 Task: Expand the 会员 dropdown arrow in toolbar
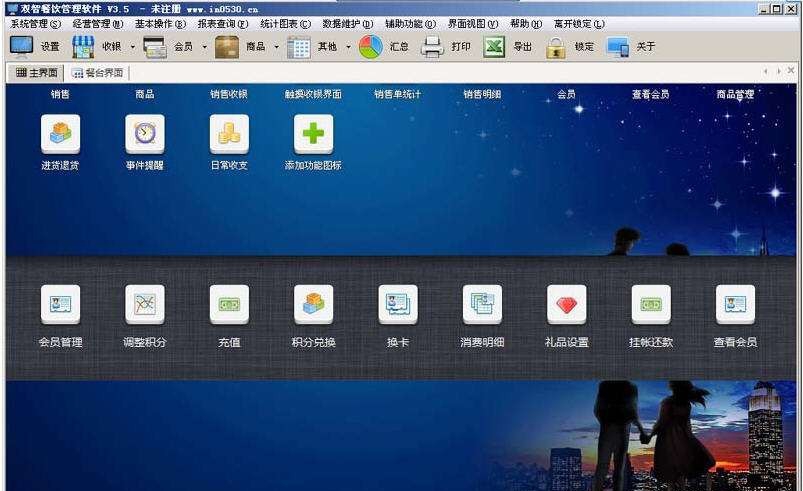point(204,47)
